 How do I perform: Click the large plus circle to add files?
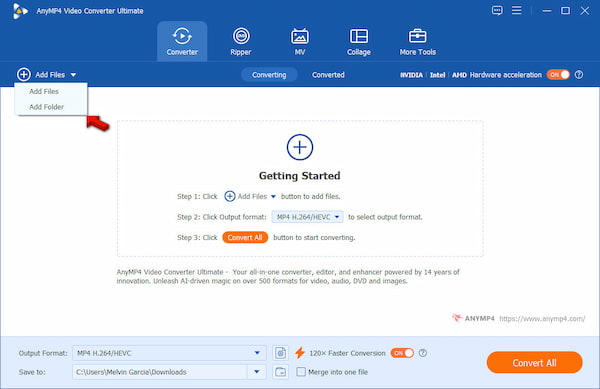tap(300, 147)
